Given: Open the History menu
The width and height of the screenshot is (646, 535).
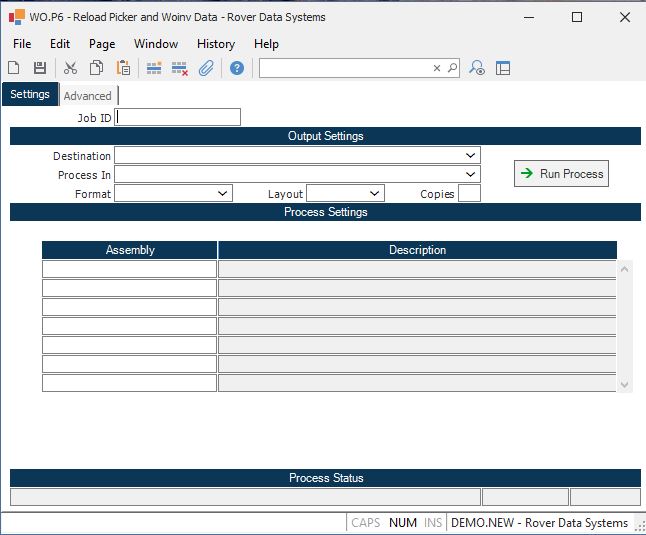Looking at the screenshot, I should 215,44.
